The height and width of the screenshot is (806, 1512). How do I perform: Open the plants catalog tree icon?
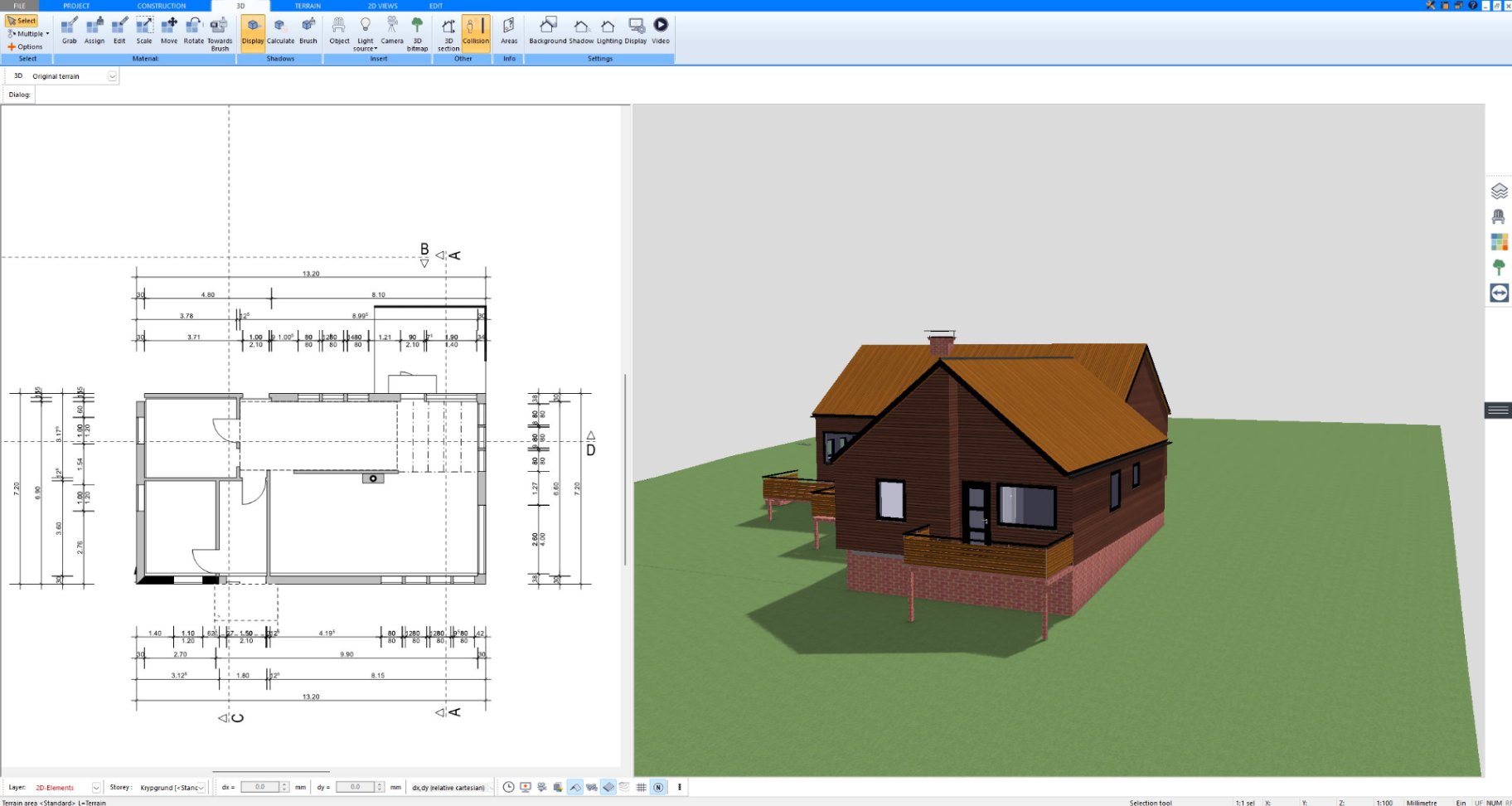tap(1499, 267)
